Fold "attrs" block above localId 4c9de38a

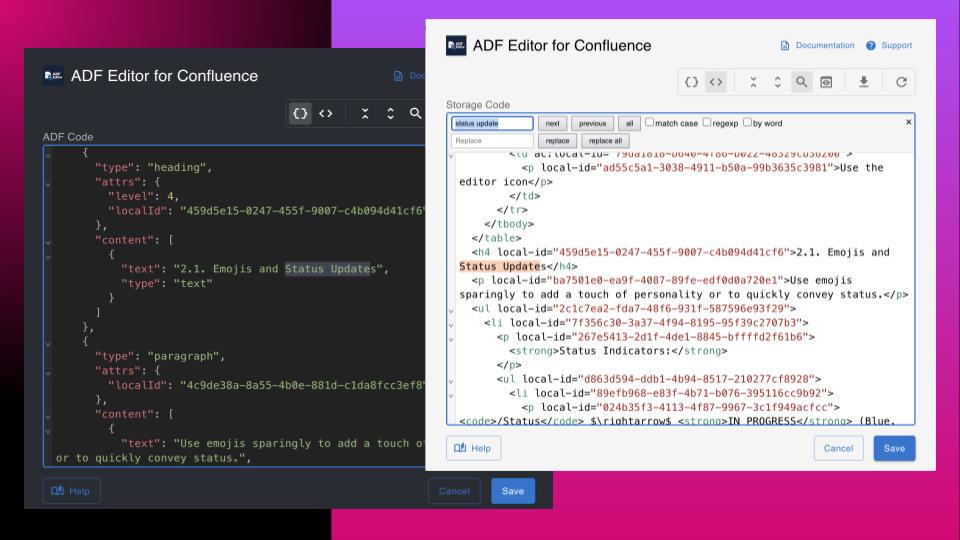tap(48, 373)
